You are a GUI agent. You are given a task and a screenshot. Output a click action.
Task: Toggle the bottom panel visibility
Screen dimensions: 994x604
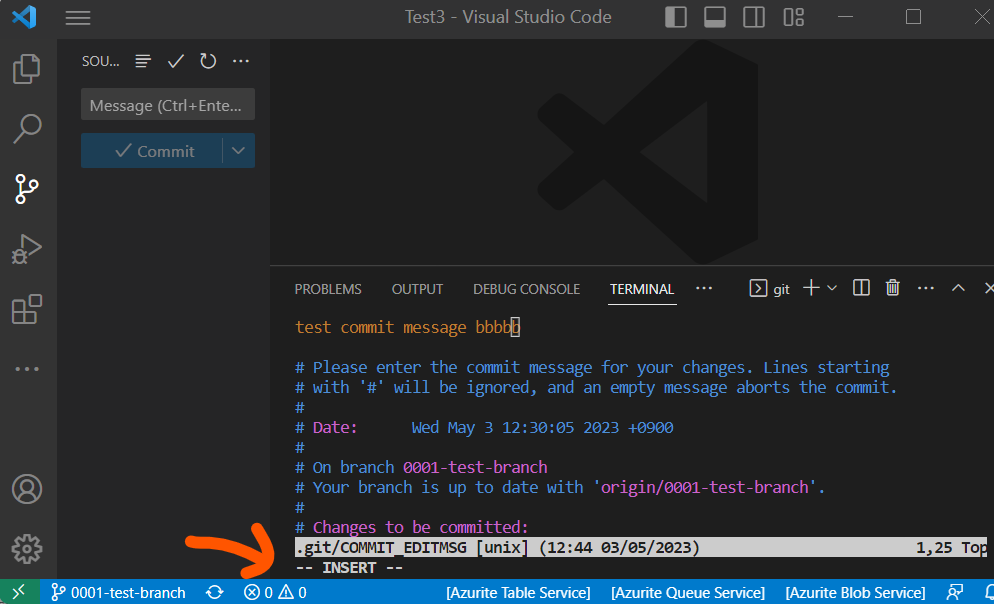pyautogui.click(x=715, y=17)
